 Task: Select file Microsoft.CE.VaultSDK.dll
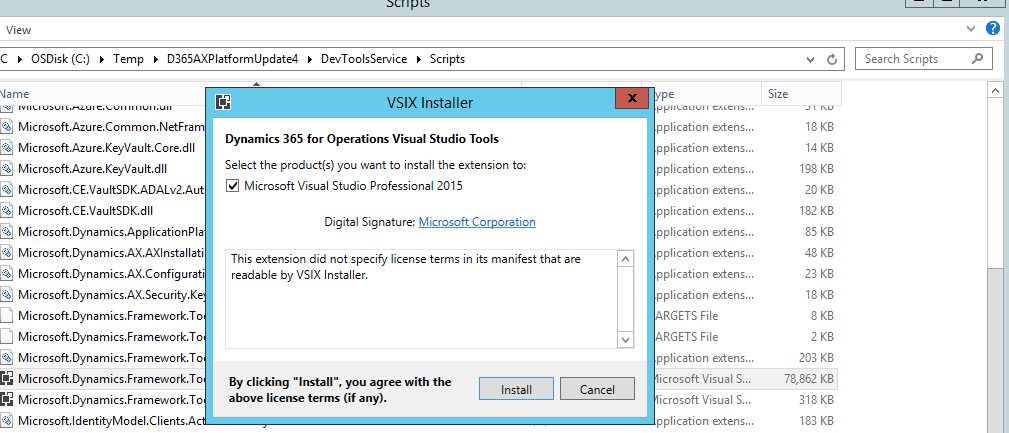pyautogui.click(x=86, y=210)
